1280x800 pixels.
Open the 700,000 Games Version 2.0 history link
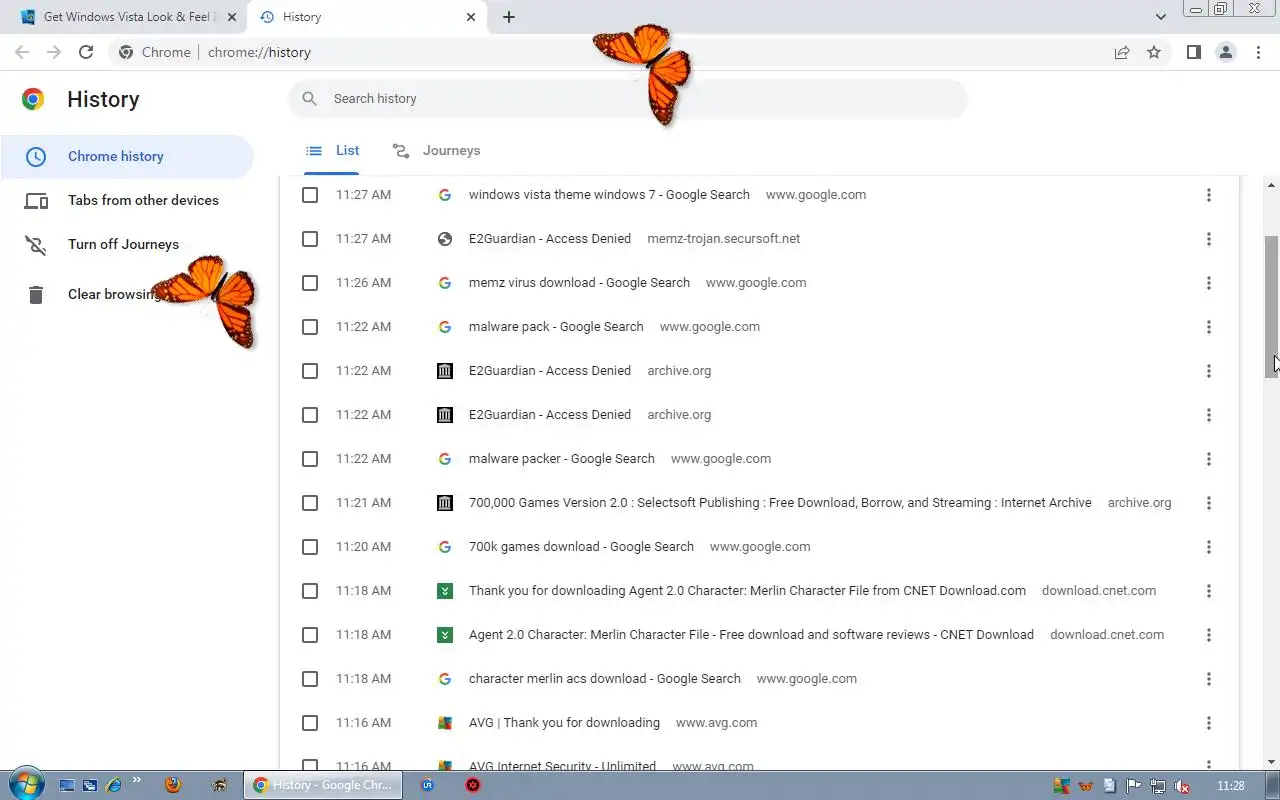coord(780,503)
